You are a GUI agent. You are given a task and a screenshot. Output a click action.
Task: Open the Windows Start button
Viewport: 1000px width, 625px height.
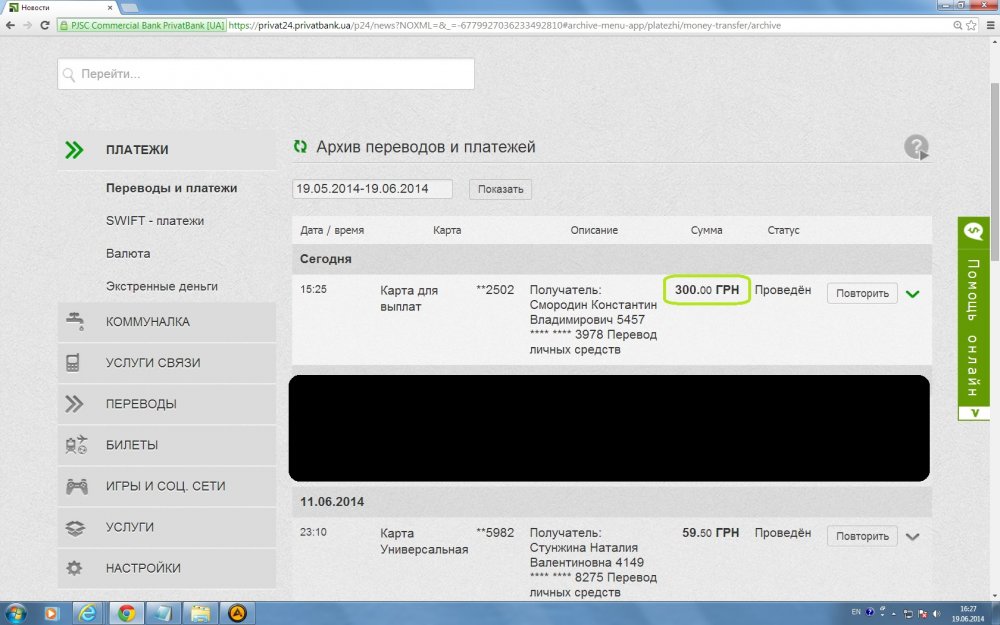pos(15,614)
